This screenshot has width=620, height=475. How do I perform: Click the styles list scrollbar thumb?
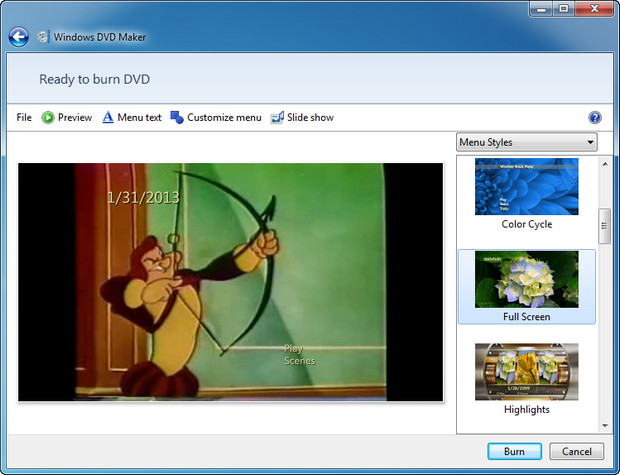click(x=605, y=226)
